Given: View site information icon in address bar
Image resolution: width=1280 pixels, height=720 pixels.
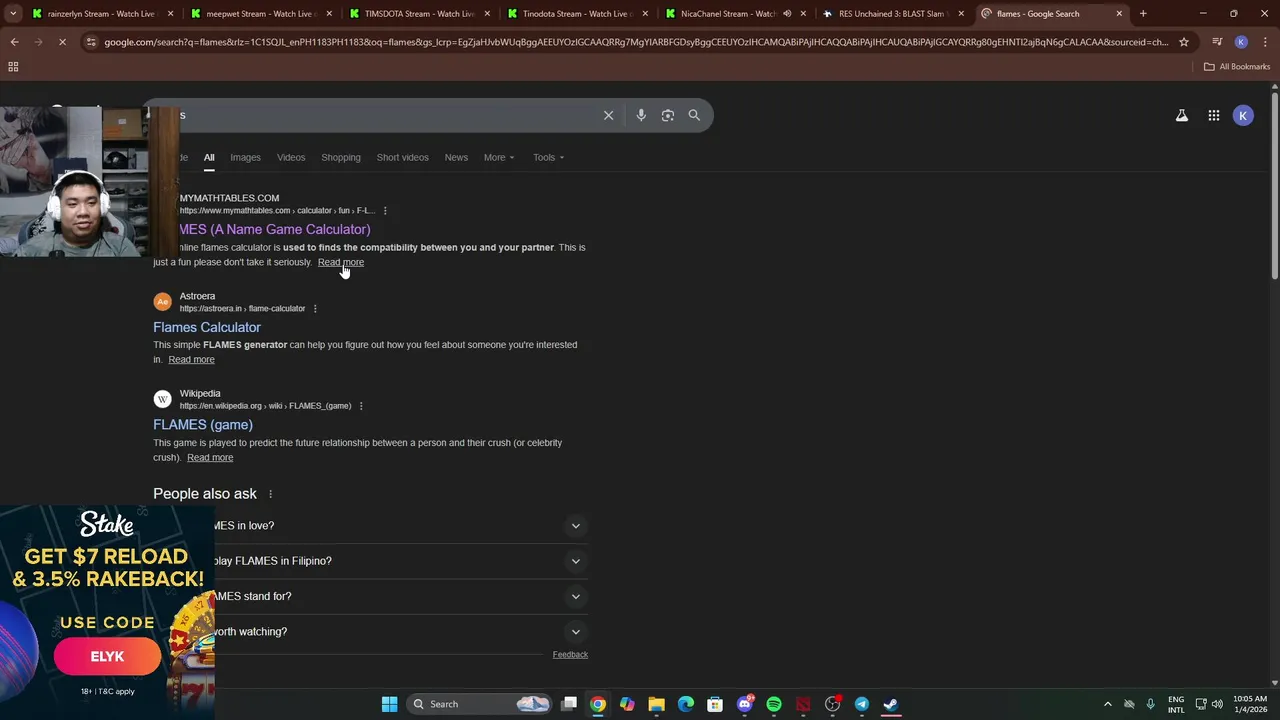Looking at the screenshot, I should click(x=91, y=42).
